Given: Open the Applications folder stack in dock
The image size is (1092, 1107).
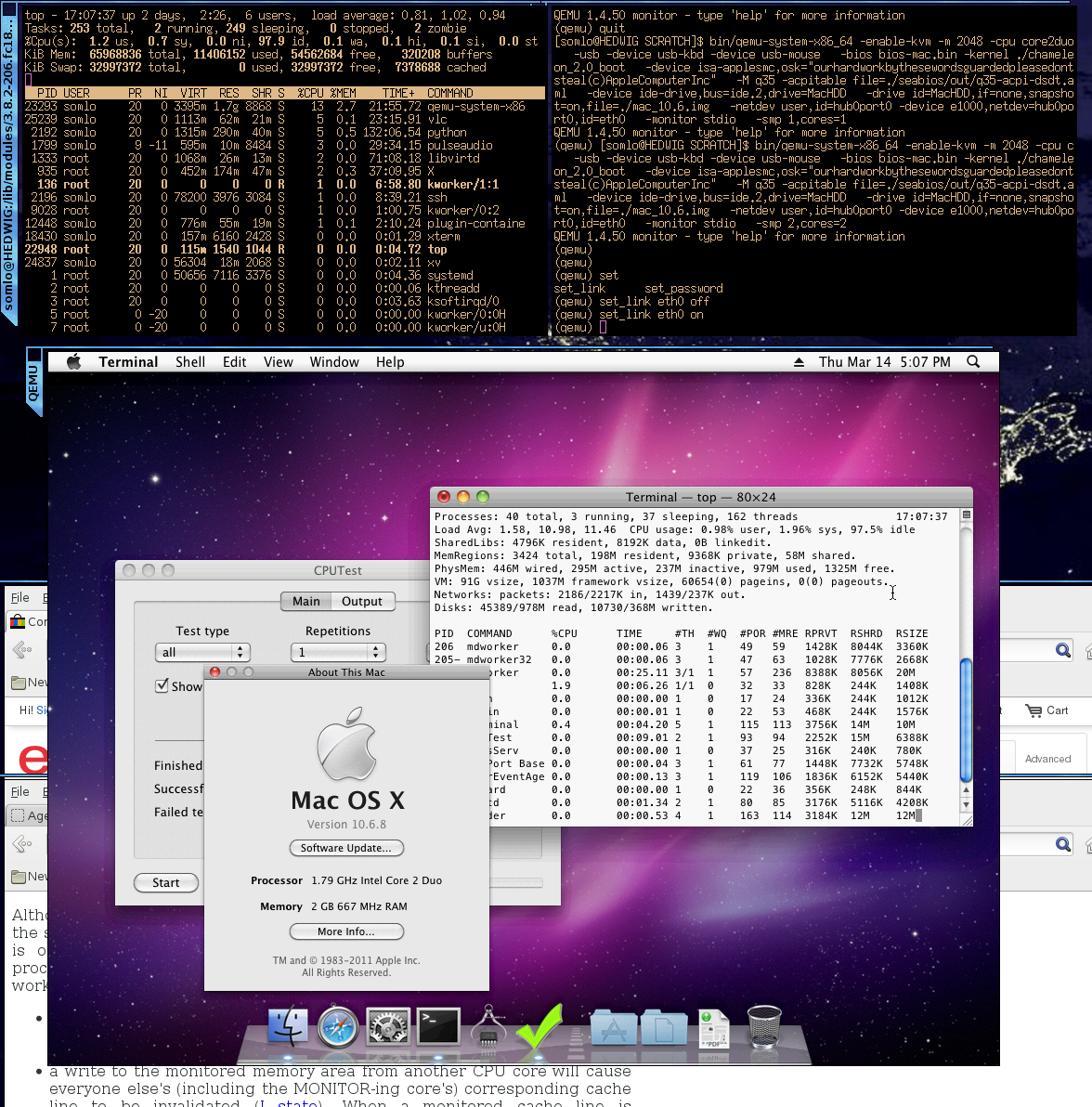Looking at the screenshot, I should (x=614, y=1026).
